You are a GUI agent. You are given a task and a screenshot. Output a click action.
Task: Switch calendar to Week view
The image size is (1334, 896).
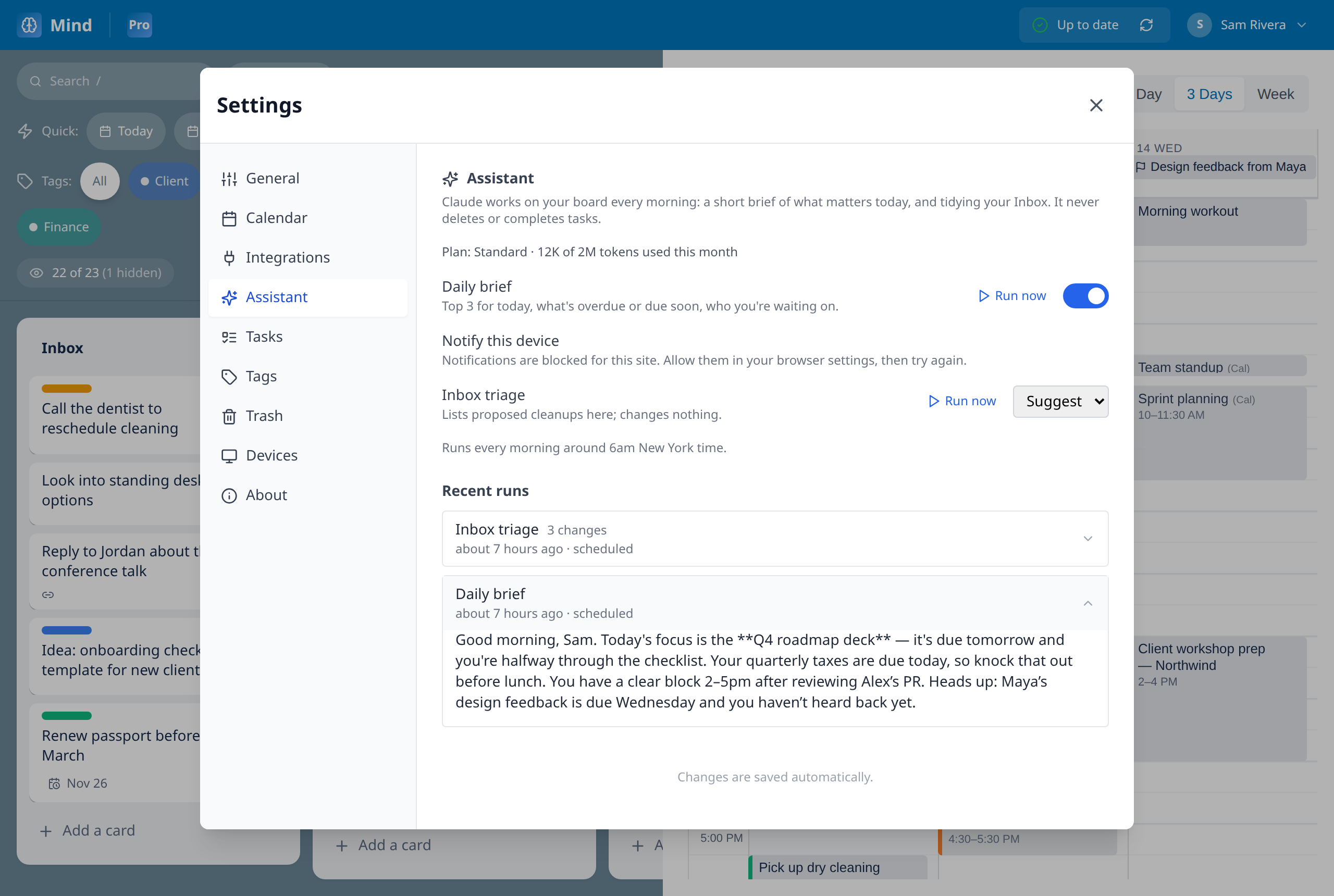point(1275,94)
